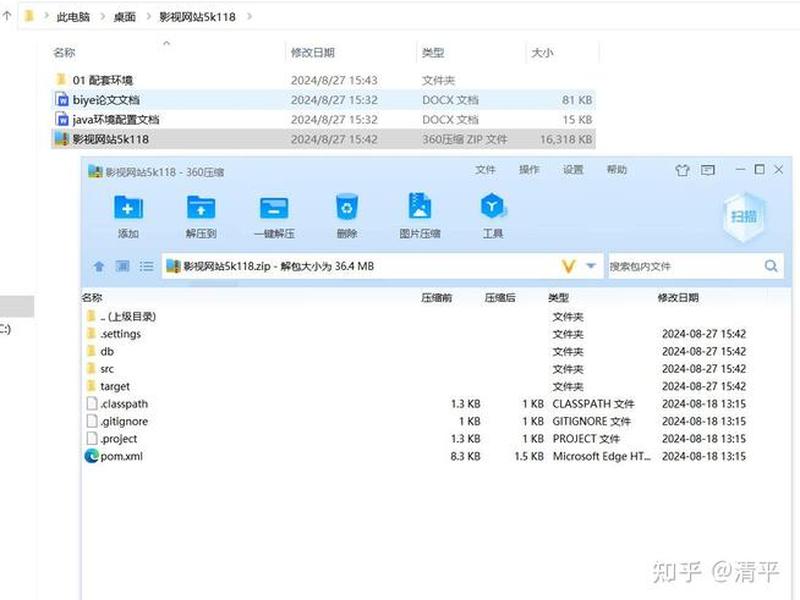Open the 设置 menu in 360压缩
This screenshot has height=600, width=800.
click(x=573, y=169)
